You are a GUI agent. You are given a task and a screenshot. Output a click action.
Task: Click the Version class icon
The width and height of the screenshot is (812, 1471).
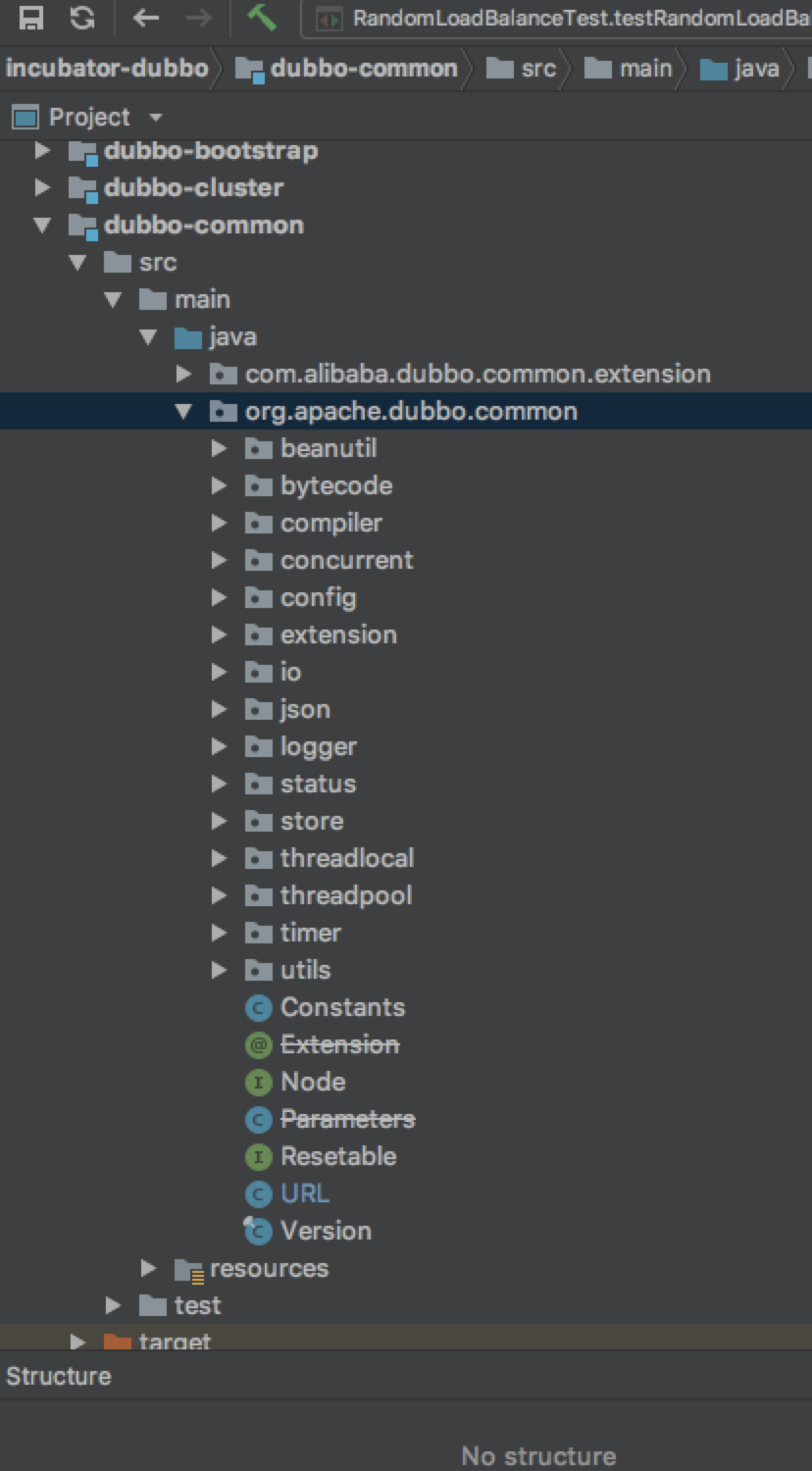tap(258, 1231)
